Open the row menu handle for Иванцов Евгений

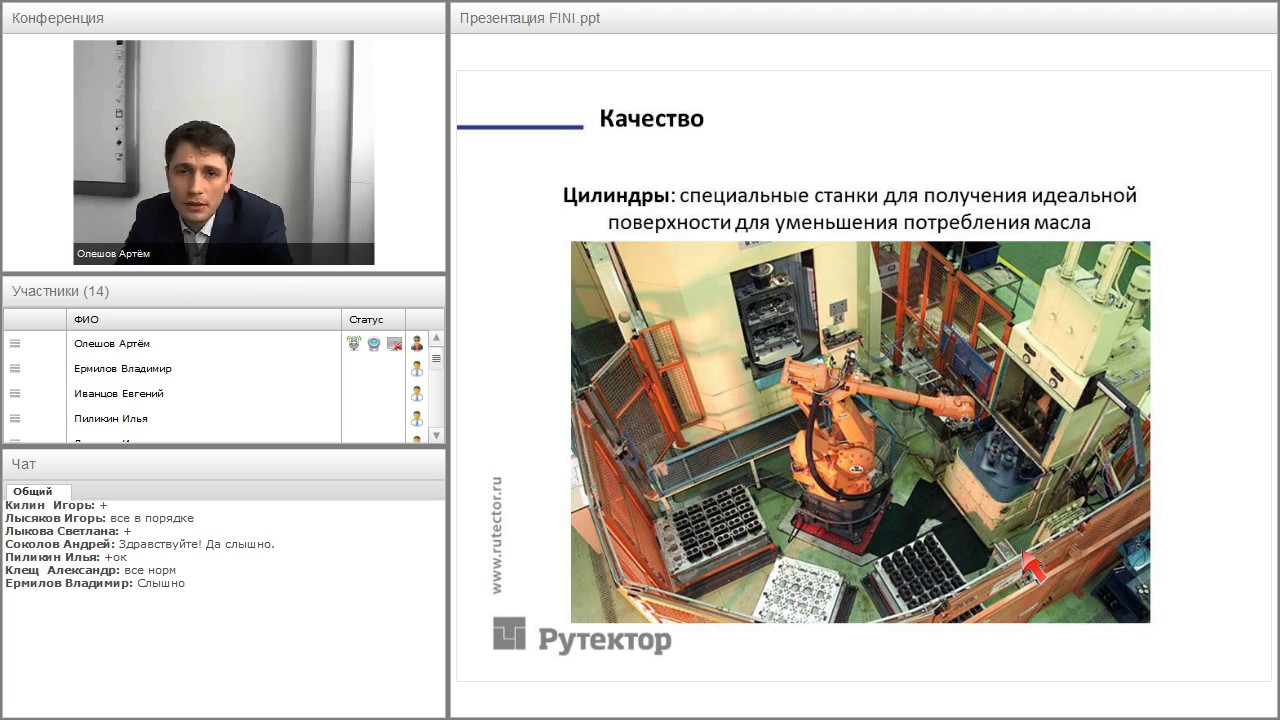[x=15, y=393]
